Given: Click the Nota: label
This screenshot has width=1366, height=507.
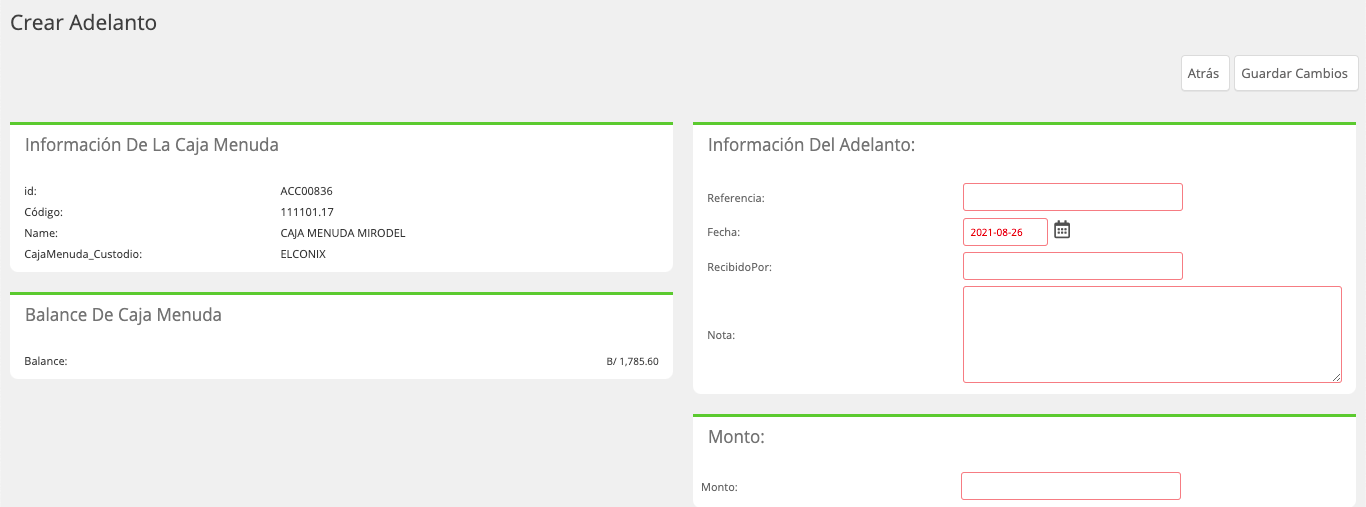Looking at the screenshot, I should [721, 335].
